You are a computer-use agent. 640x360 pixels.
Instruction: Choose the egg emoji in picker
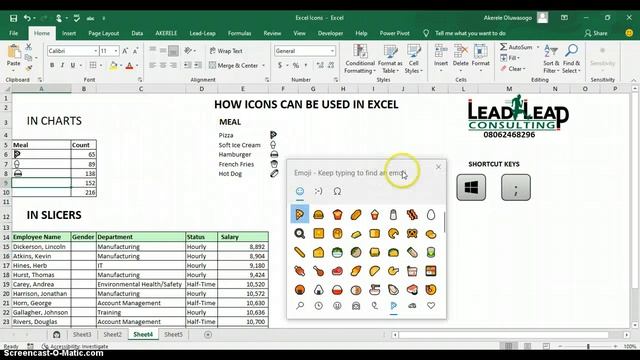(x=431, y=214)
